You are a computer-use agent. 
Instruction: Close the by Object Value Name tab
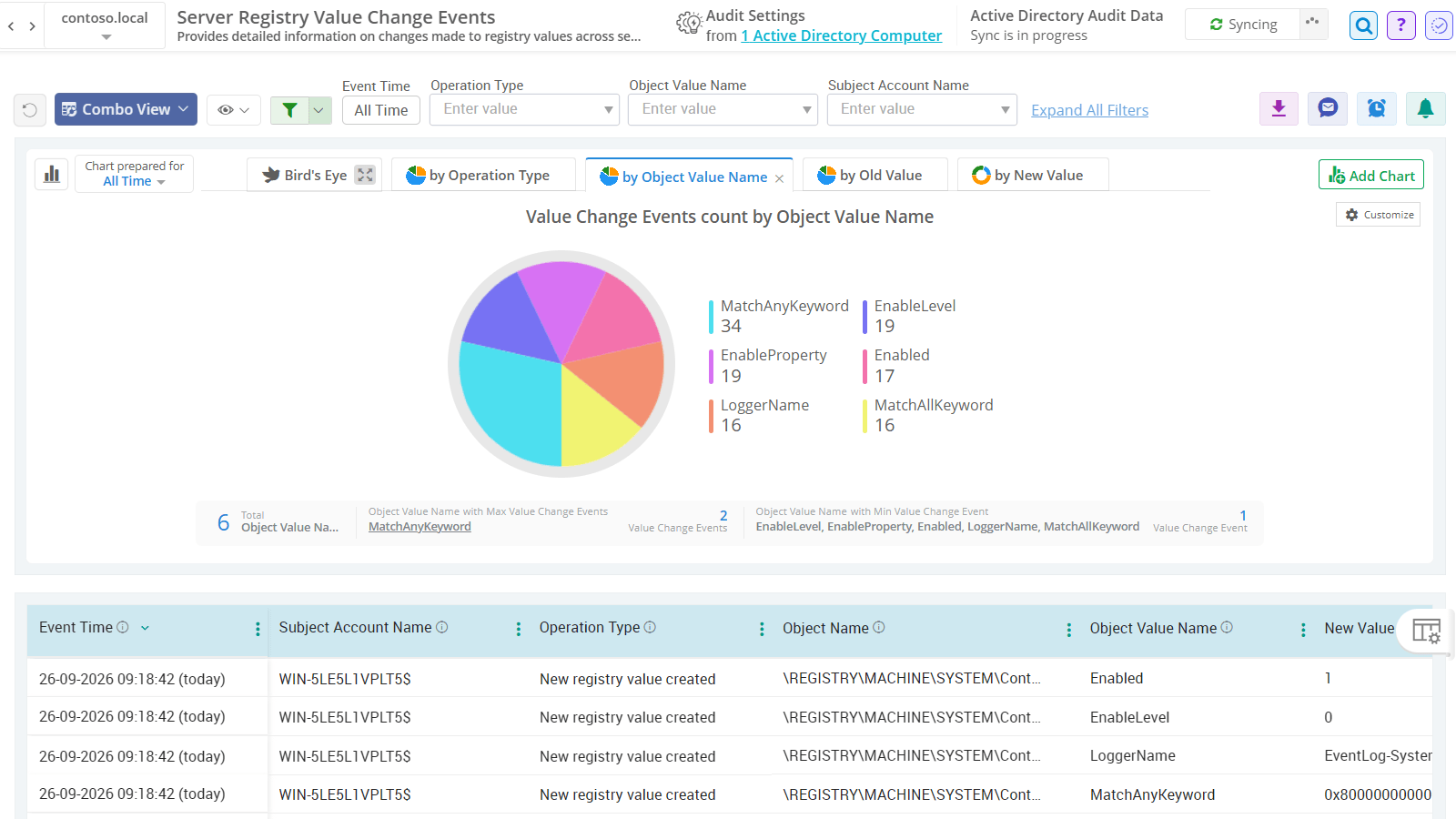coord(779,178)
